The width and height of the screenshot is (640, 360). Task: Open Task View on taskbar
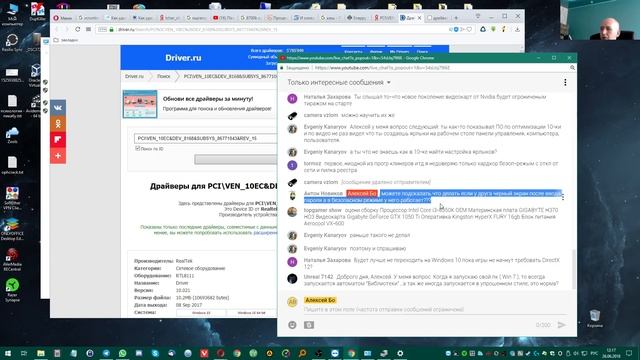pos(24,353)
